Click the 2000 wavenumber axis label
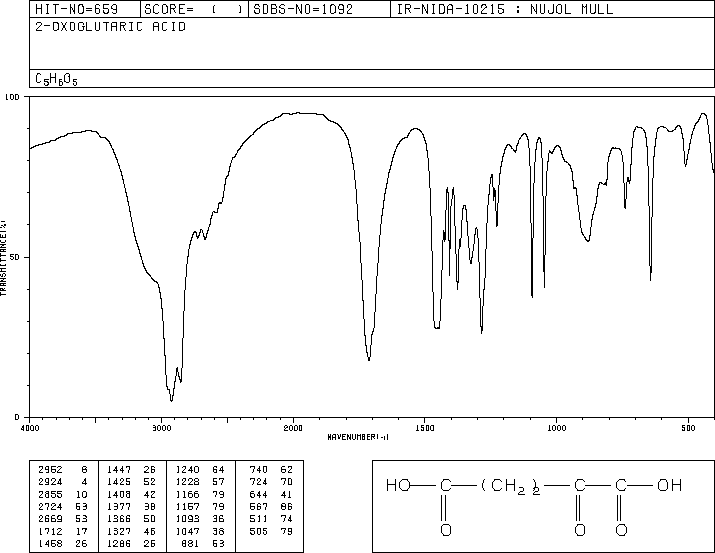715x553 pixels. pyautogui.click(x=293, y=428)
